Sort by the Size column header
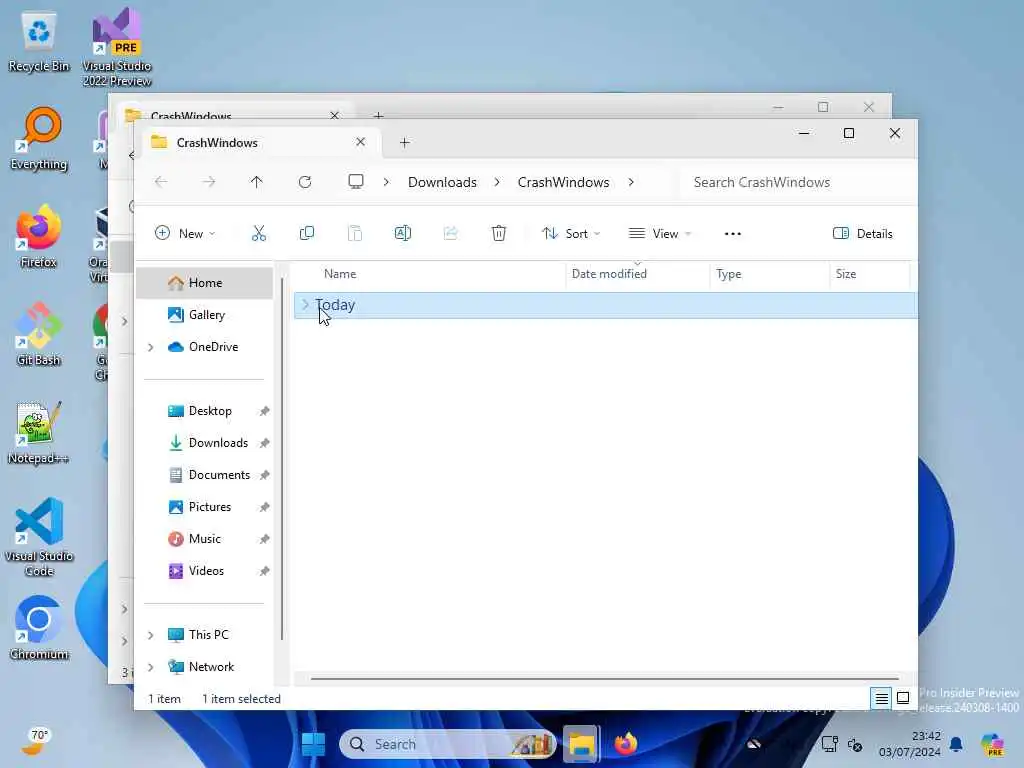Image resolution: width=1024 pixels, height=768 pixels. (870, 274)
